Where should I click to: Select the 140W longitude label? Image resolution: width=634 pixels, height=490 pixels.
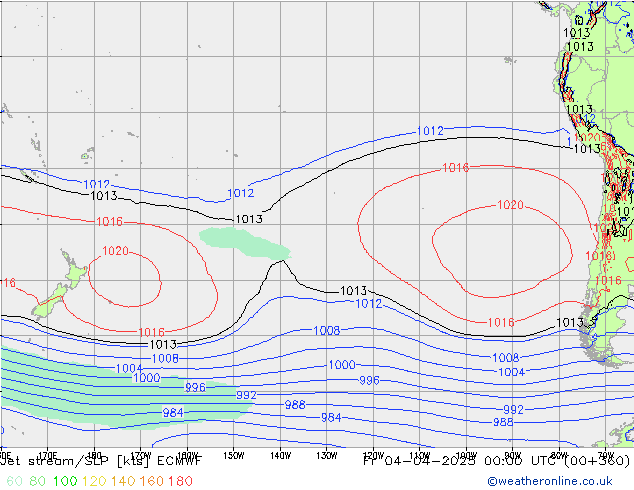pyautogui.click(x=281, y=455)
